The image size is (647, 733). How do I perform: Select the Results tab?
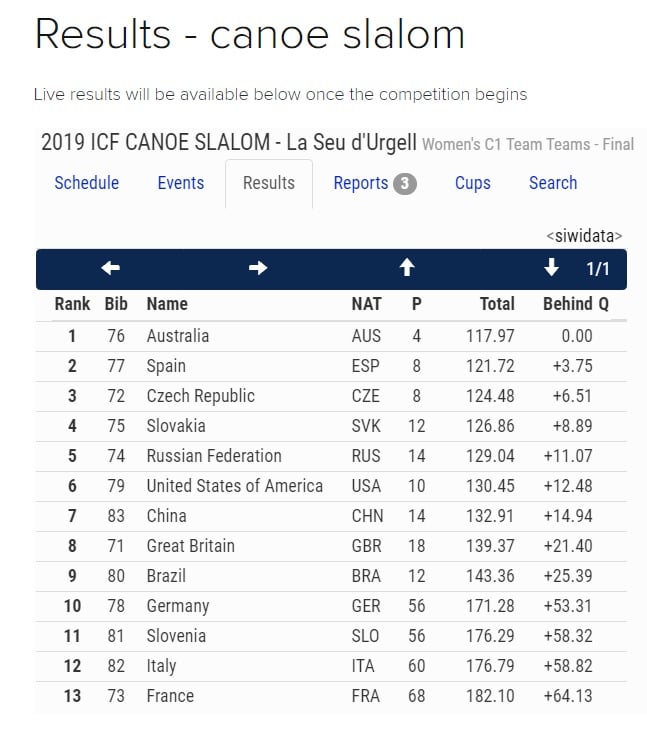pos(269,183)
